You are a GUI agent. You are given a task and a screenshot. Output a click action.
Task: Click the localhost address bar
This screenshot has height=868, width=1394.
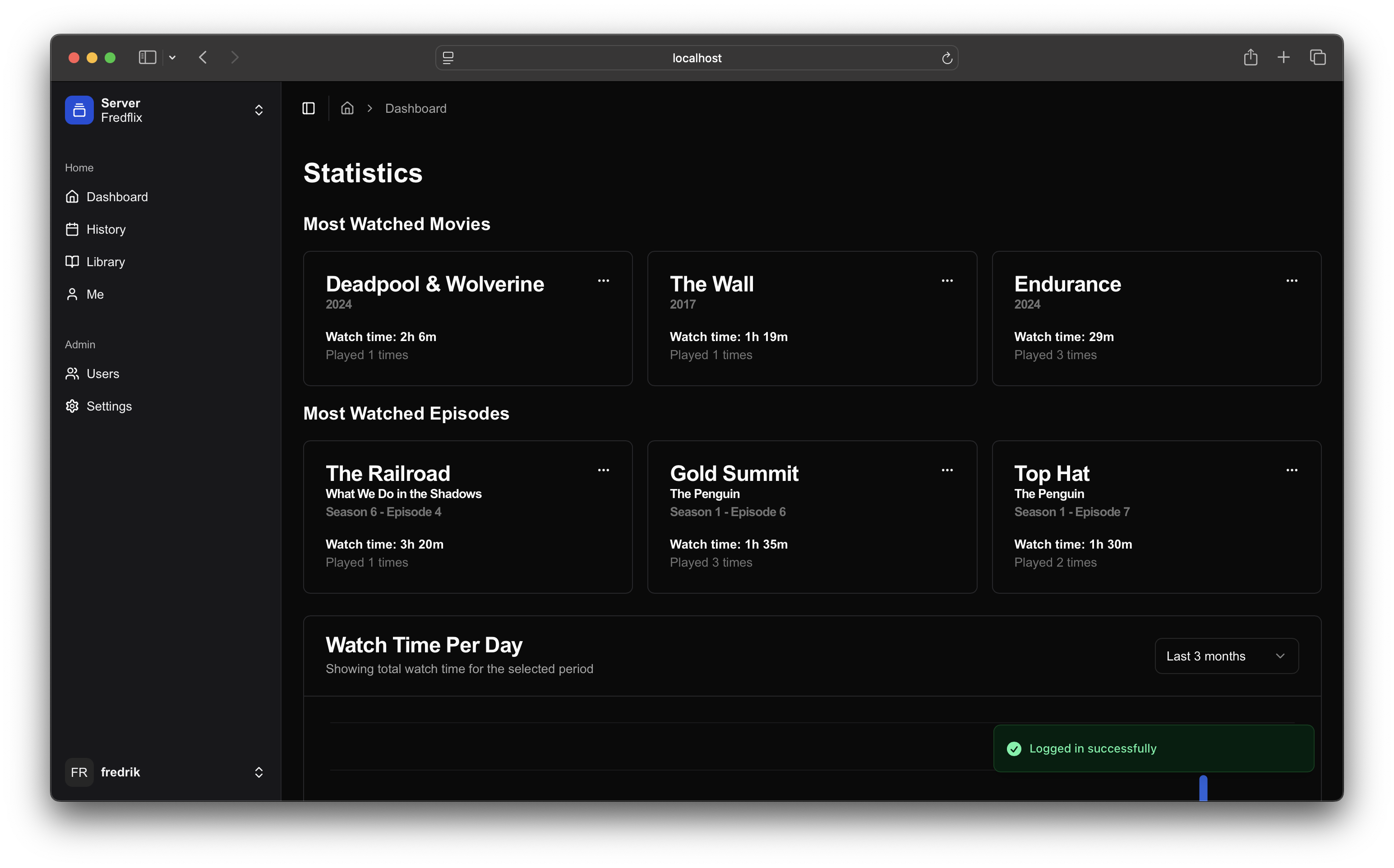pyautogui.click(x=697, y=58)
